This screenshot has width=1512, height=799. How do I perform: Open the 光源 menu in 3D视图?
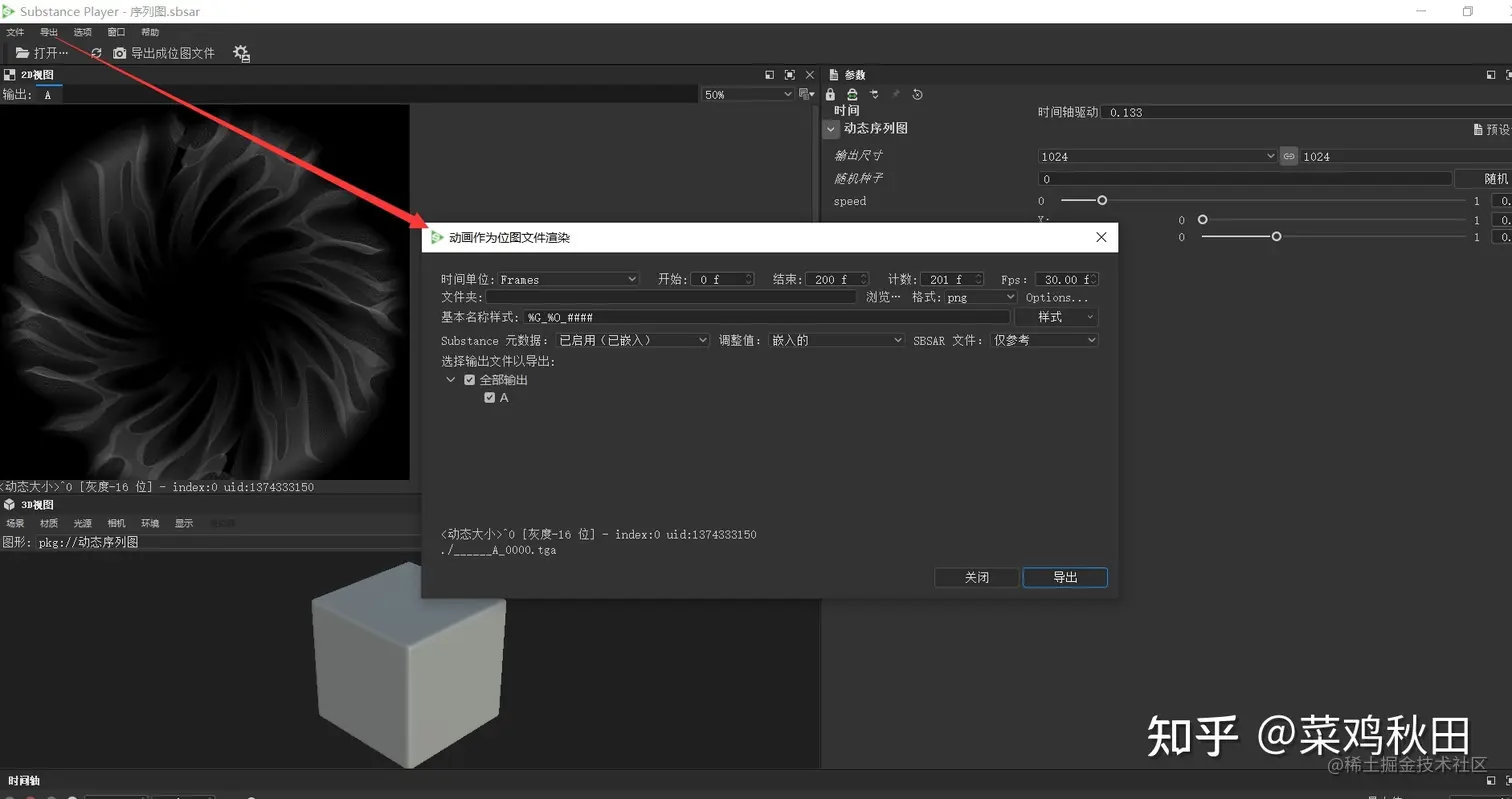point(83,524)
